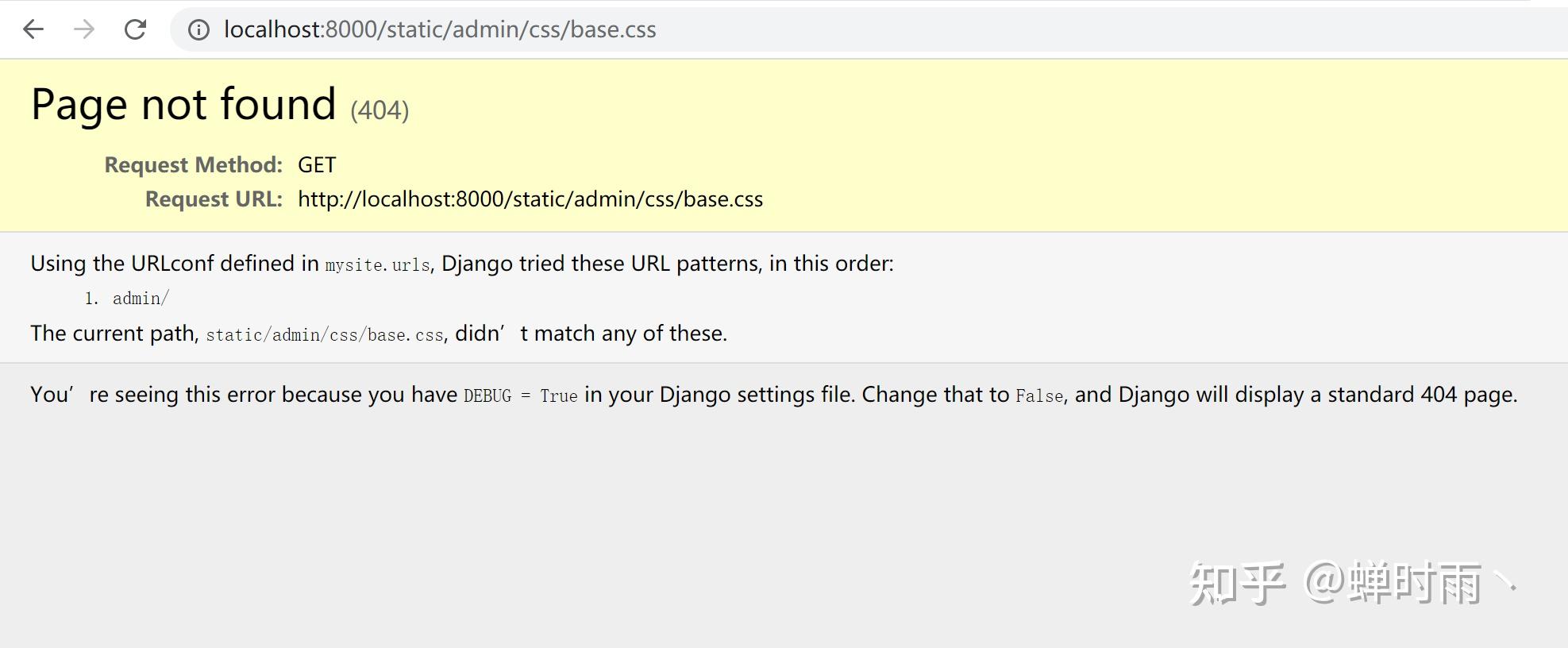
Task: Click the (404) status code text
Action: (x=379, y=110)
